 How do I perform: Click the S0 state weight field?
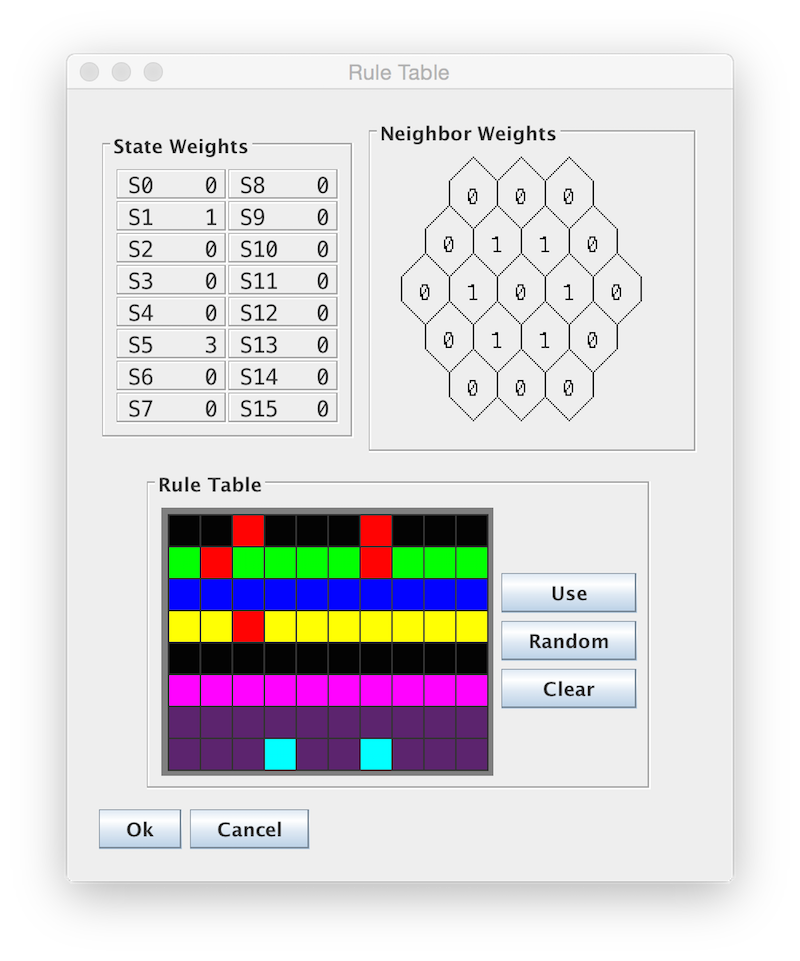point(171,184)
